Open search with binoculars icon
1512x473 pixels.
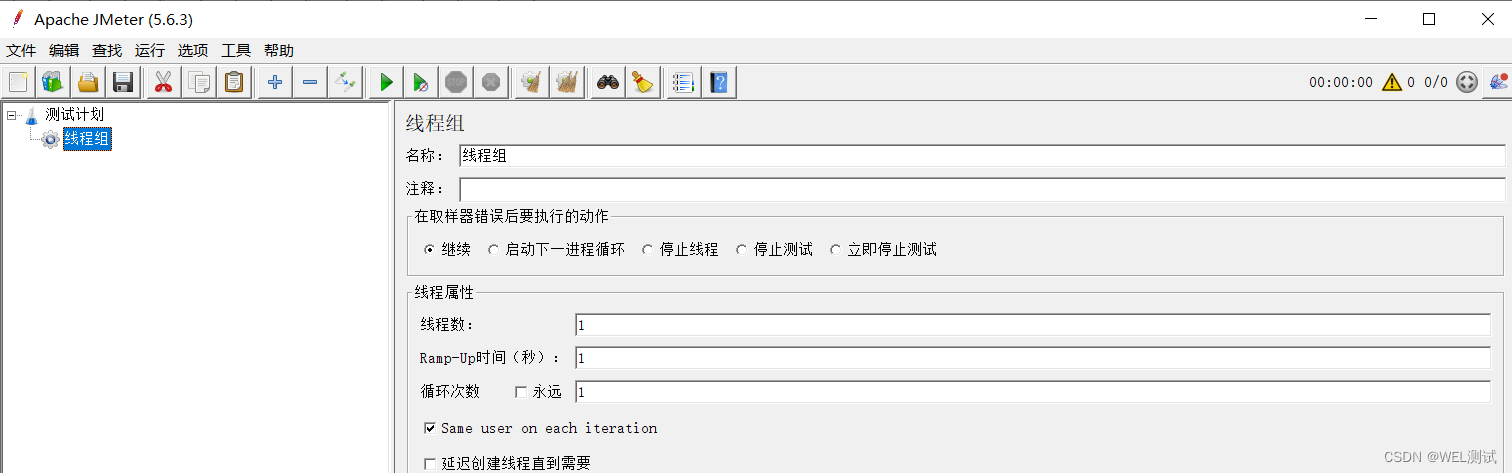607,82
